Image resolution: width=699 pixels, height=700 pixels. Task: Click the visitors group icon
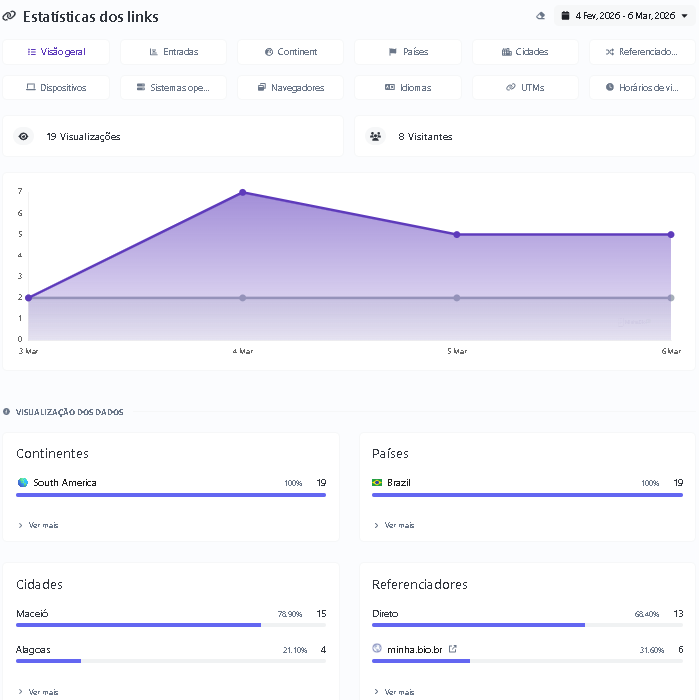pyautogui.click(x=376, y=137)
